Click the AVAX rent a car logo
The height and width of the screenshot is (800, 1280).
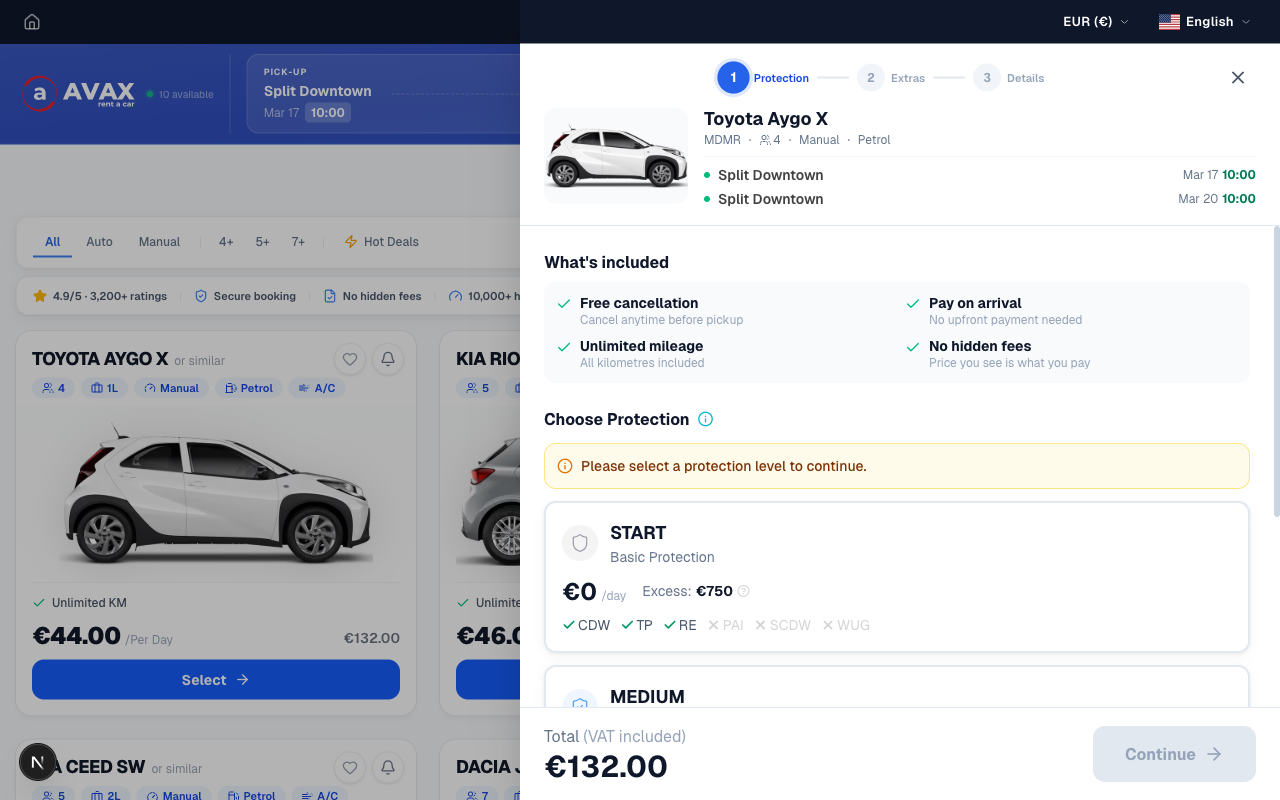click(80, 94)
